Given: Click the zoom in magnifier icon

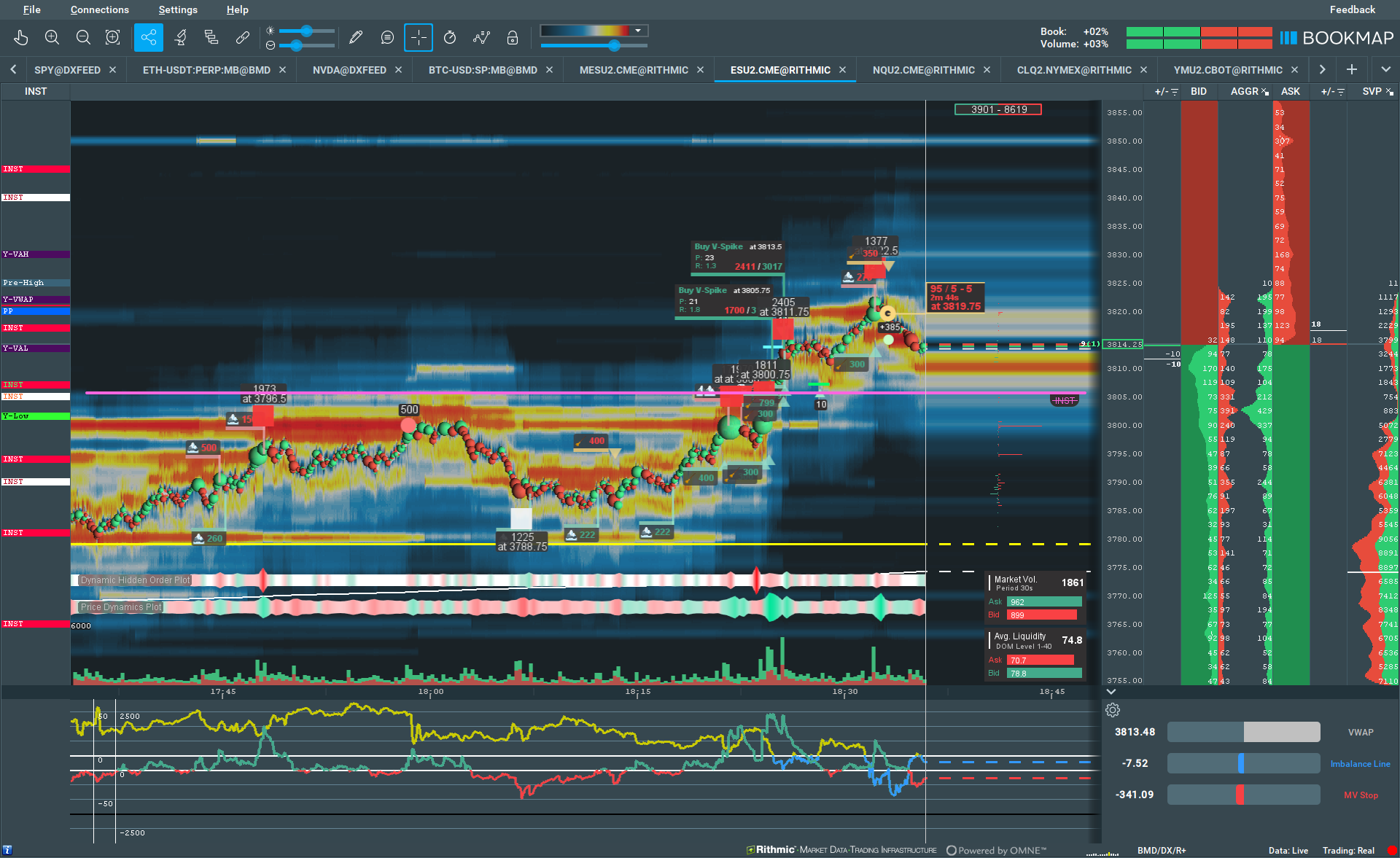Looking at the screenshot, I should click(x=52, y=37).
